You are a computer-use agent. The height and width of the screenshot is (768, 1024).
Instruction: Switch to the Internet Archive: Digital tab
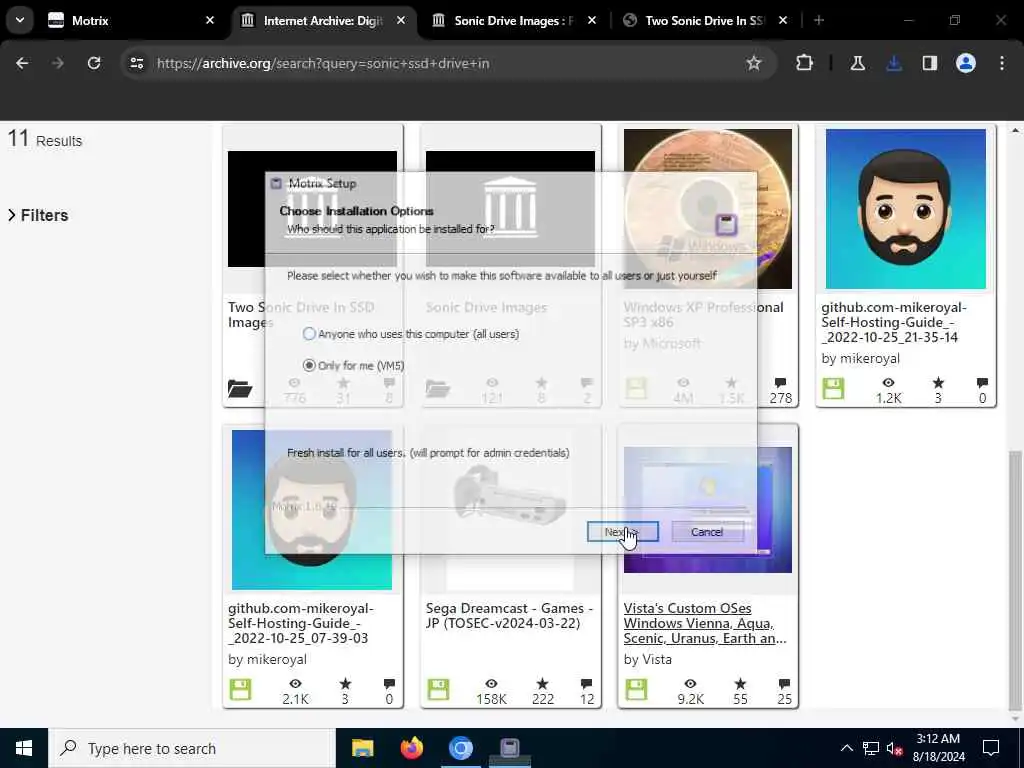(323, 21)
